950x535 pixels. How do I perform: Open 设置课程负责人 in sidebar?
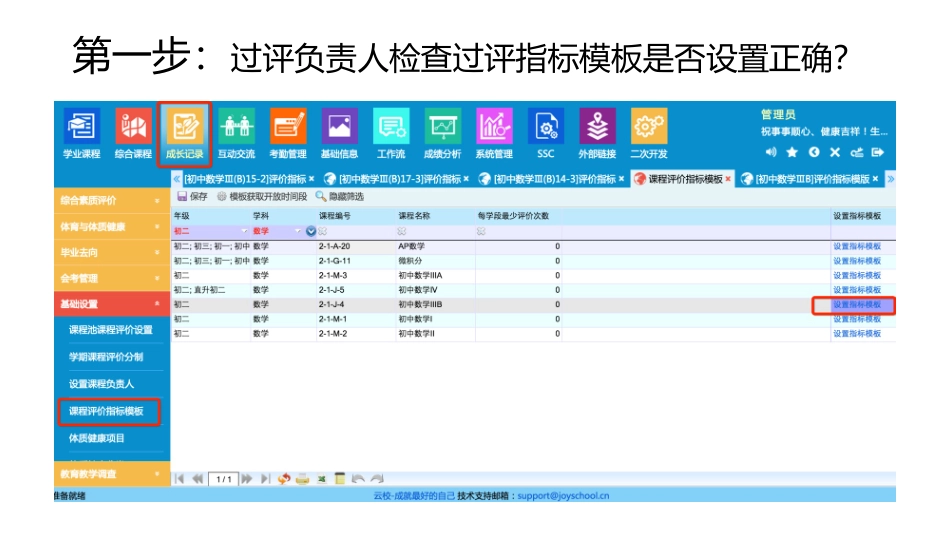[x=101, y=384]
